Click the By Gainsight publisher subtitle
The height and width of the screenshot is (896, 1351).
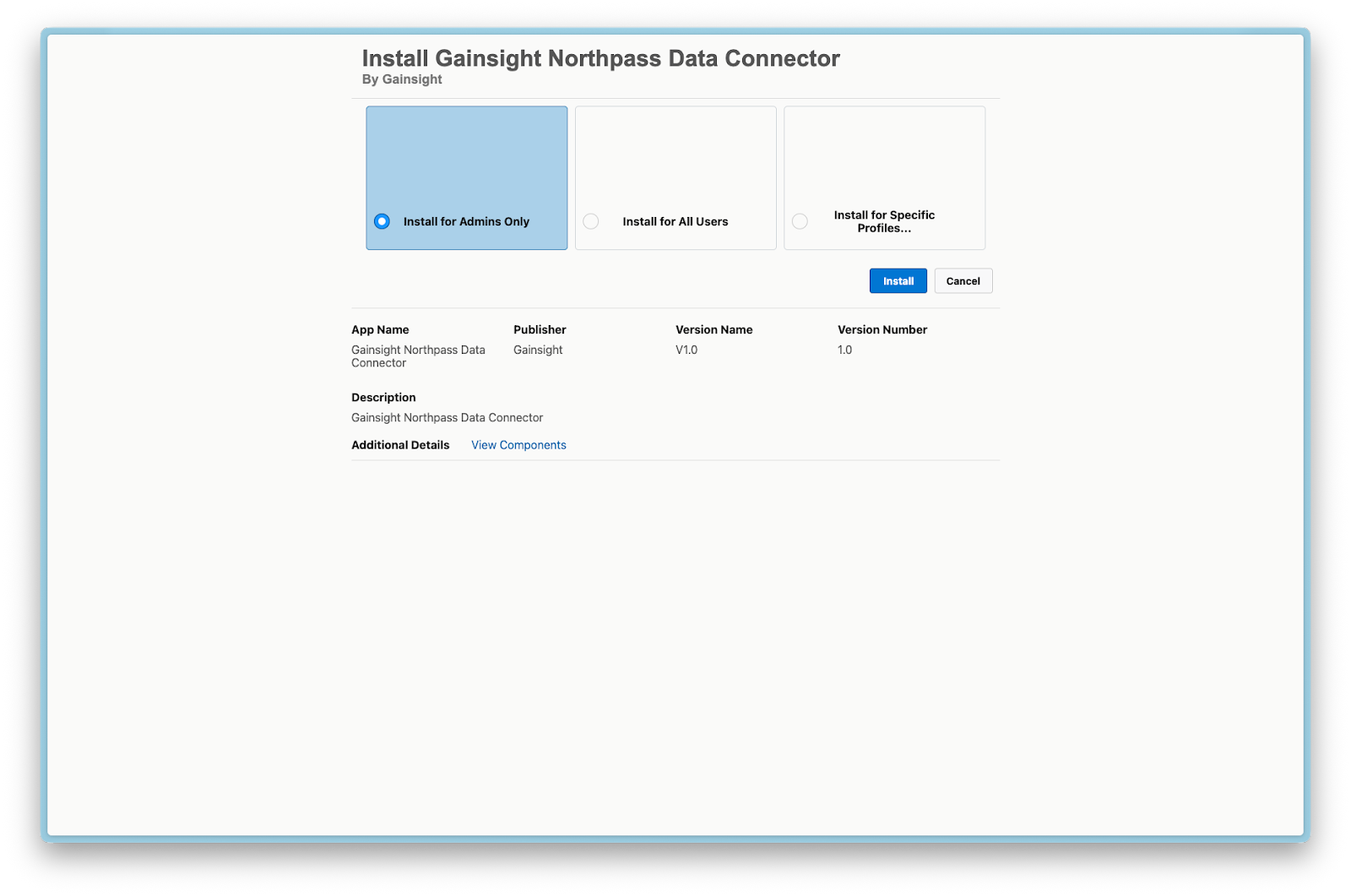(402, 79)
